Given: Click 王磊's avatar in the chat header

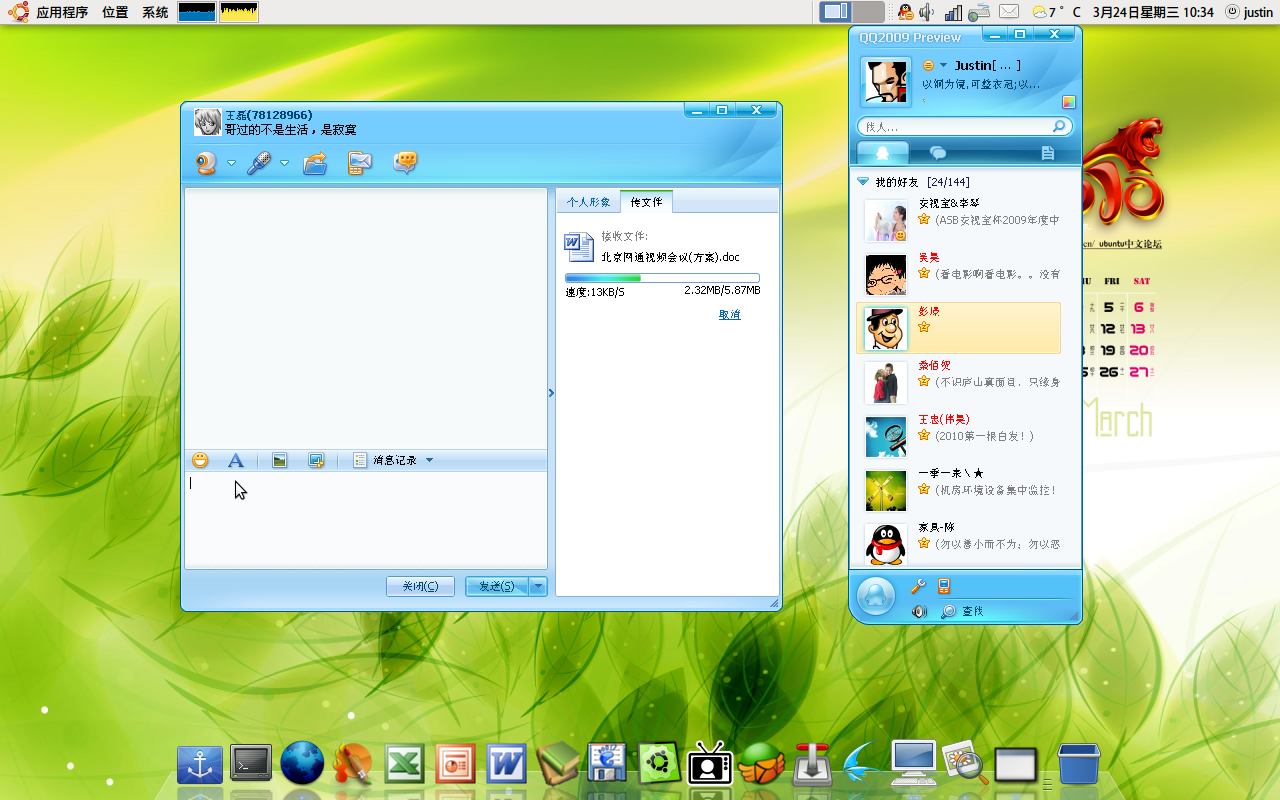Looking at the screenshot, I should [x=207, y=122].
